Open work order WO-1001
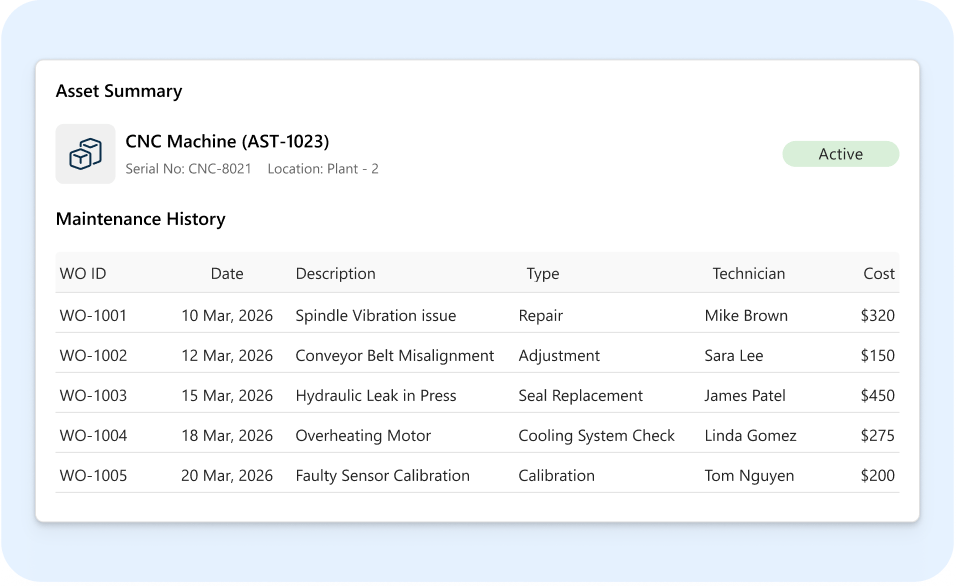956x586 pixels. [x=93, y=315]
